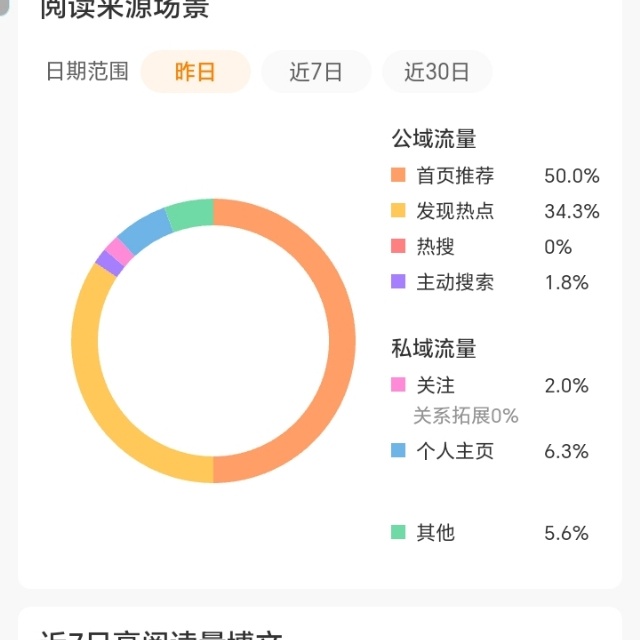Click the red 热搜 legend swatch
This screenshot has width=640, height=640.
point(398,246)
